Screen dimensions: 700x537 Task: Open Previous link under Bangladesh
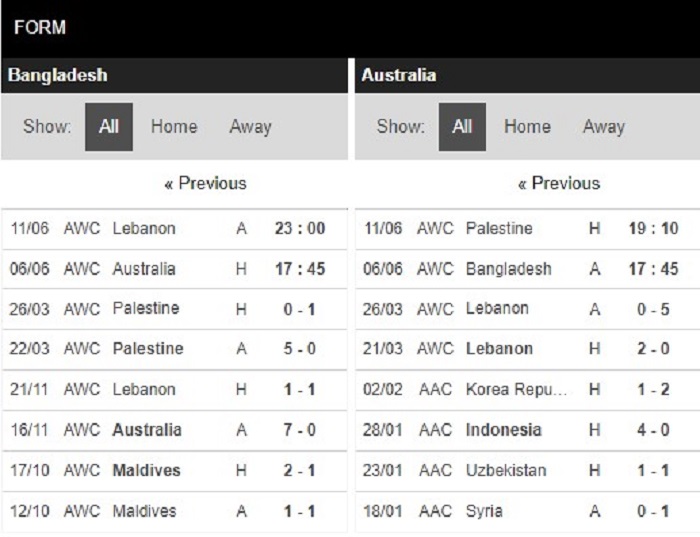click(x=205, y=183)
